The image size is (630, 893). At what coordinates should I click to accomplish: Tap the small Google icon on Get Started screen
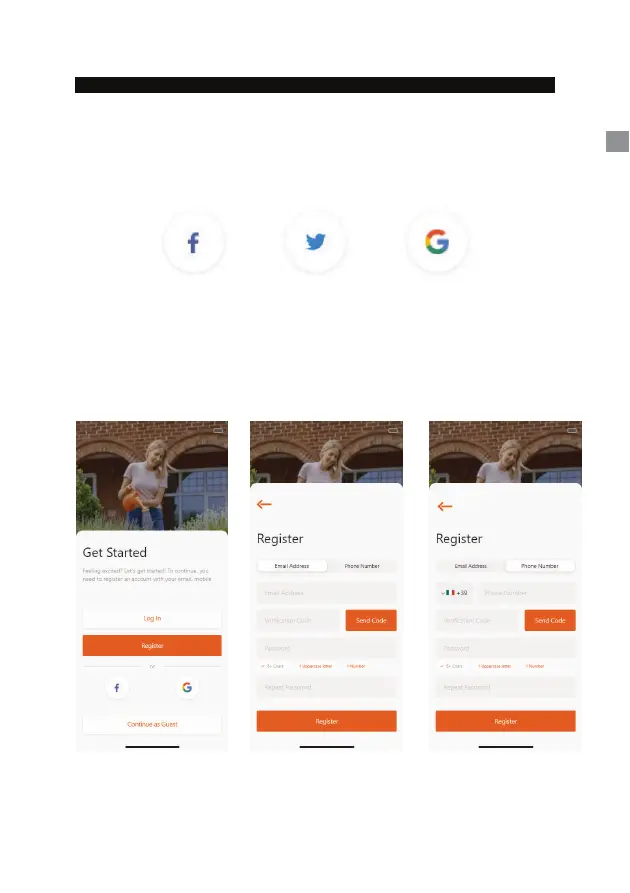click(x=187, y=687)
